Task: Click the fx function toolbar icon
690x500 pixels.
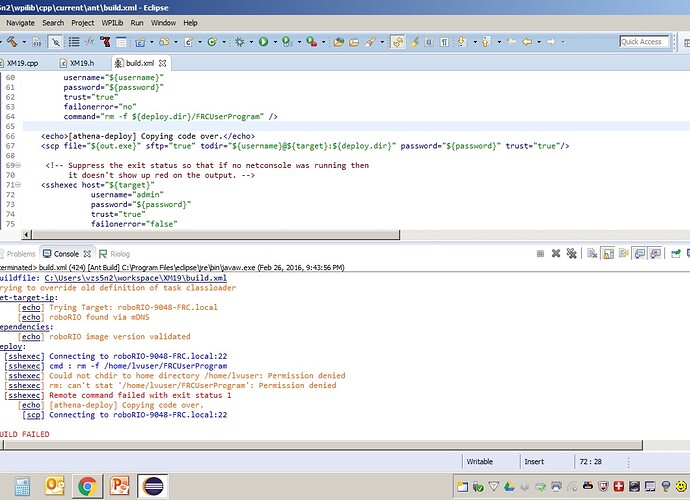Action: pos(90,42)
